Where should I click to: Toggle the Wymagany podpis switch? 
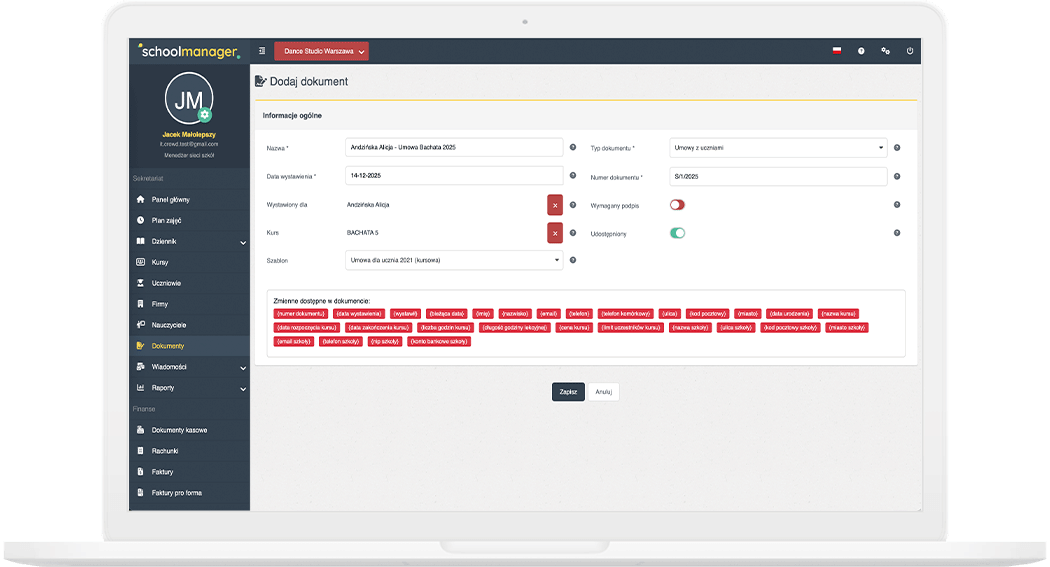click(x=677, y=205)
